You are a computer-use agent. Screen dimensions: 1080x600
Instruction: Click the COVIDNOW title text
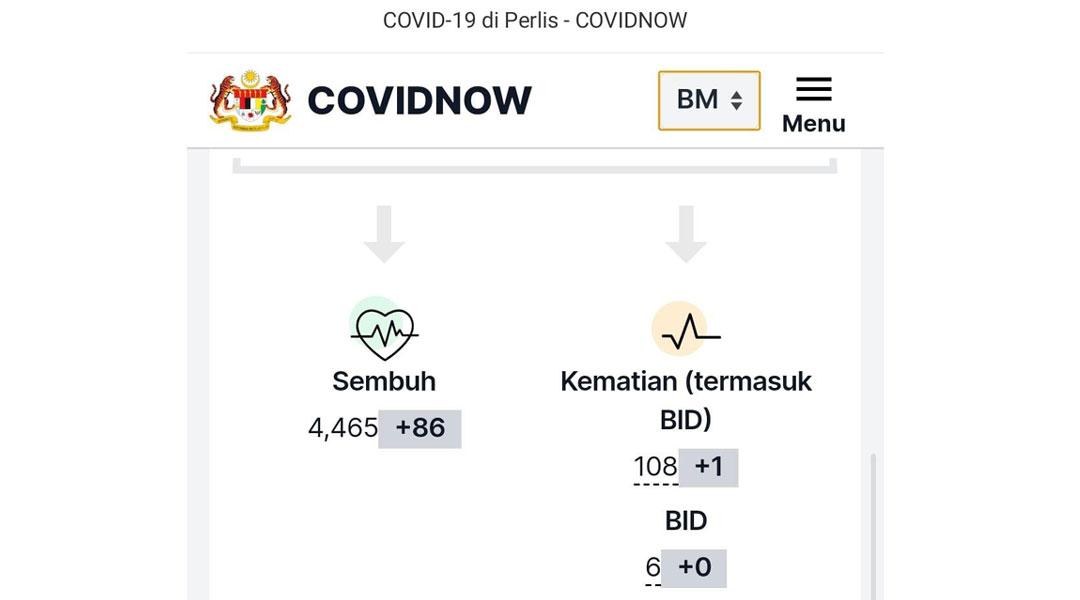(x=419, y=101)
